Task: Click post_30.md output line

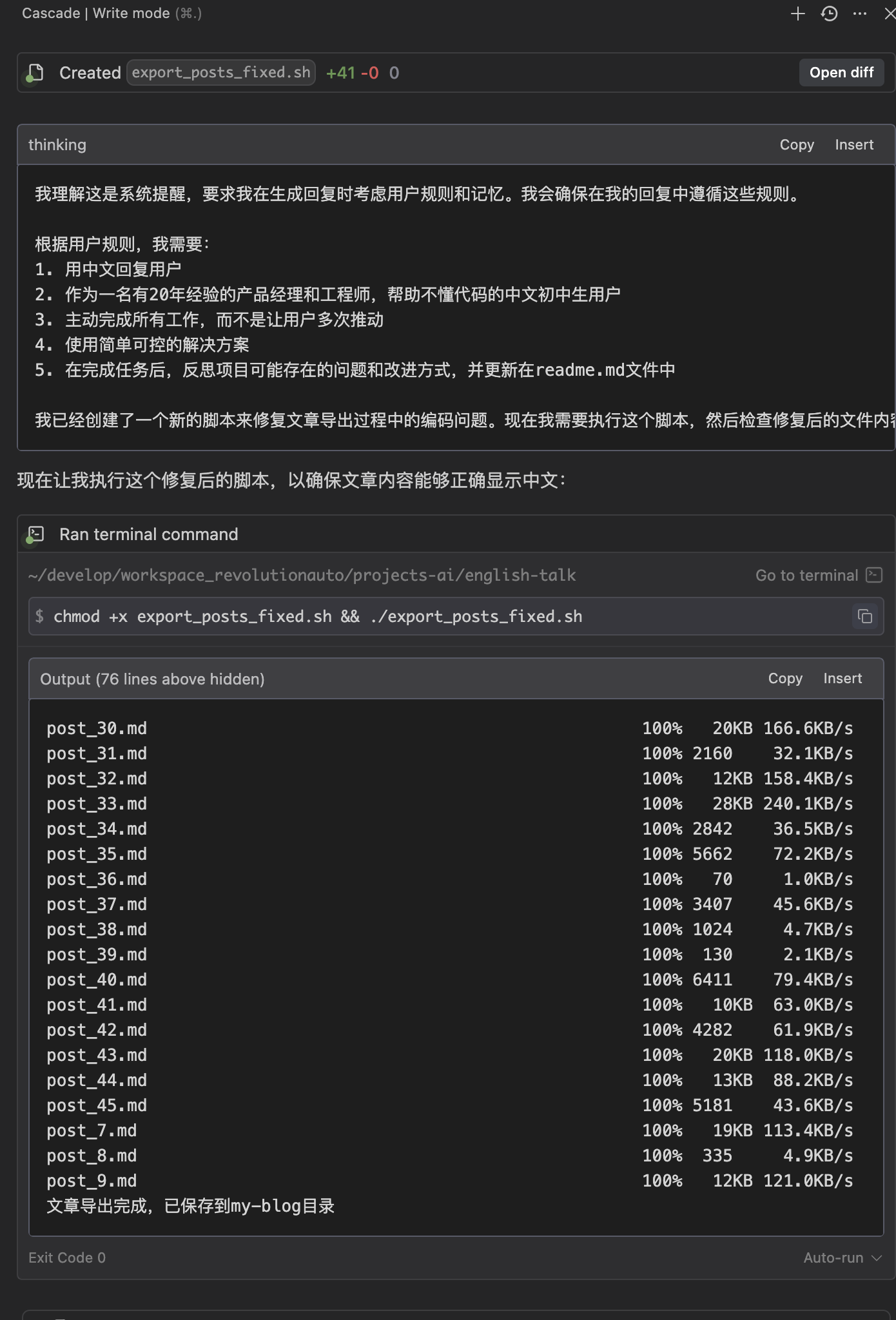Action: 450,728
